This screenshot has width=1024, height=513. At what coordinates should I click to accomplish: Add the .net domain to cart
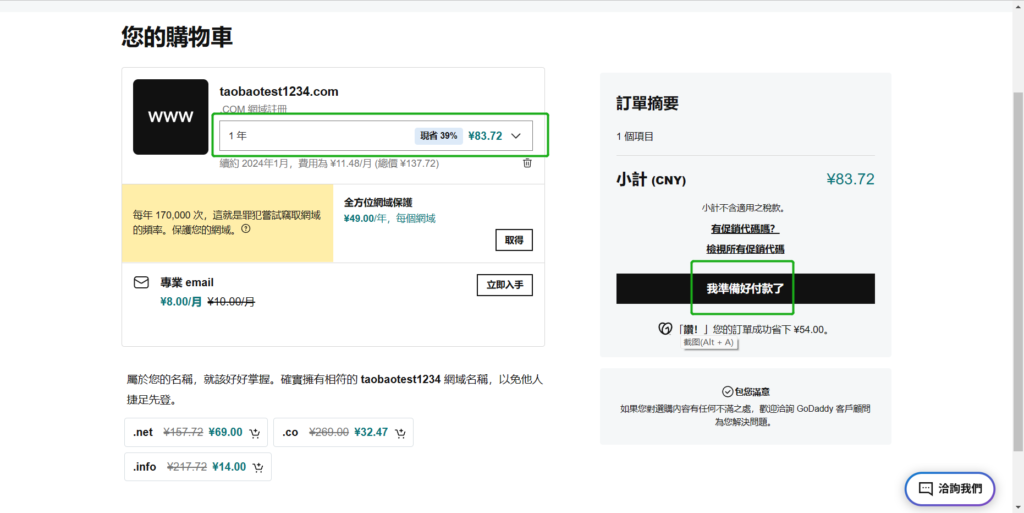[255, 433]
